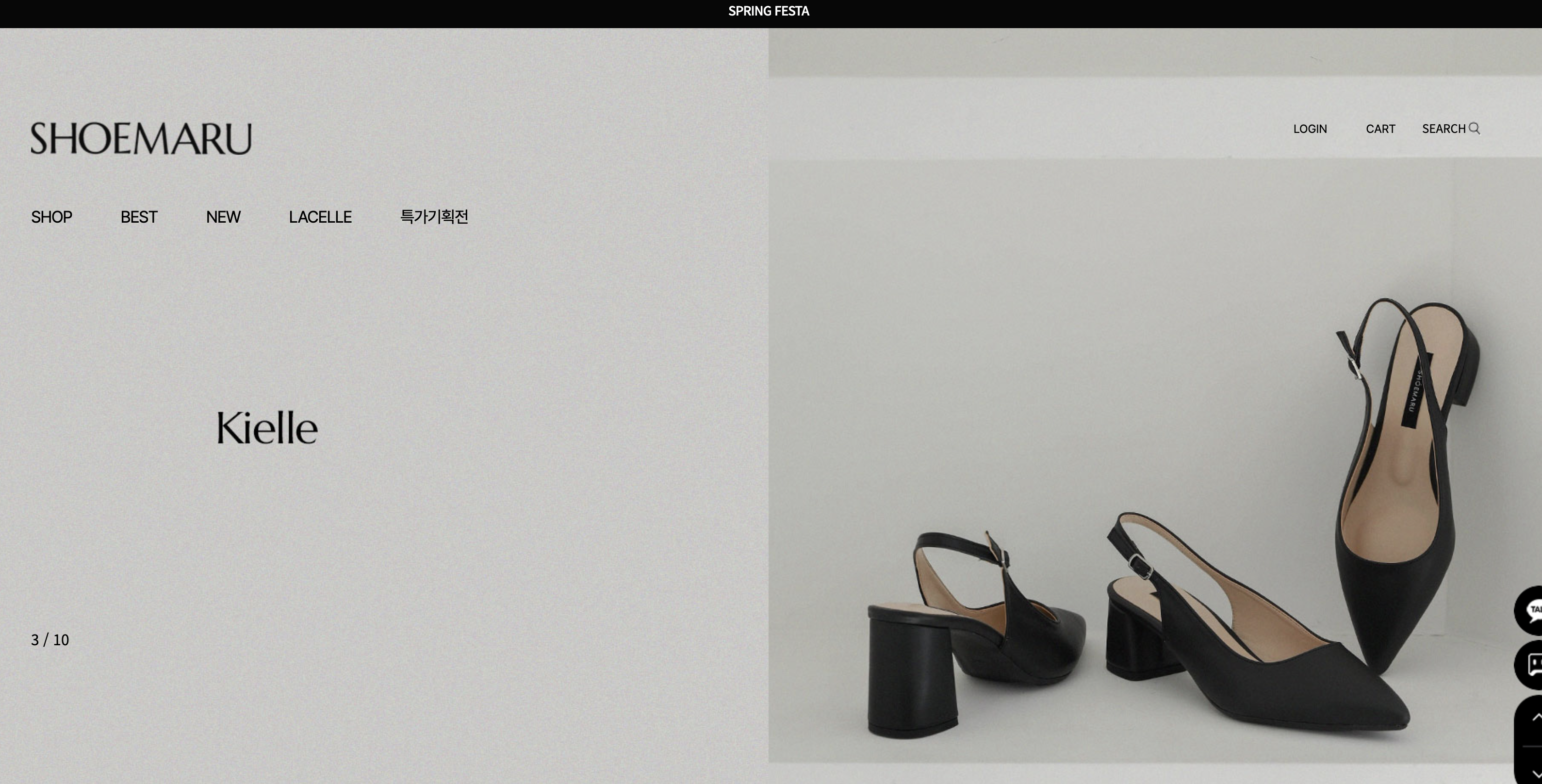Screen dimensions: 1542x784
Task: Click the SHOEMARU logo
Action: 141,138
